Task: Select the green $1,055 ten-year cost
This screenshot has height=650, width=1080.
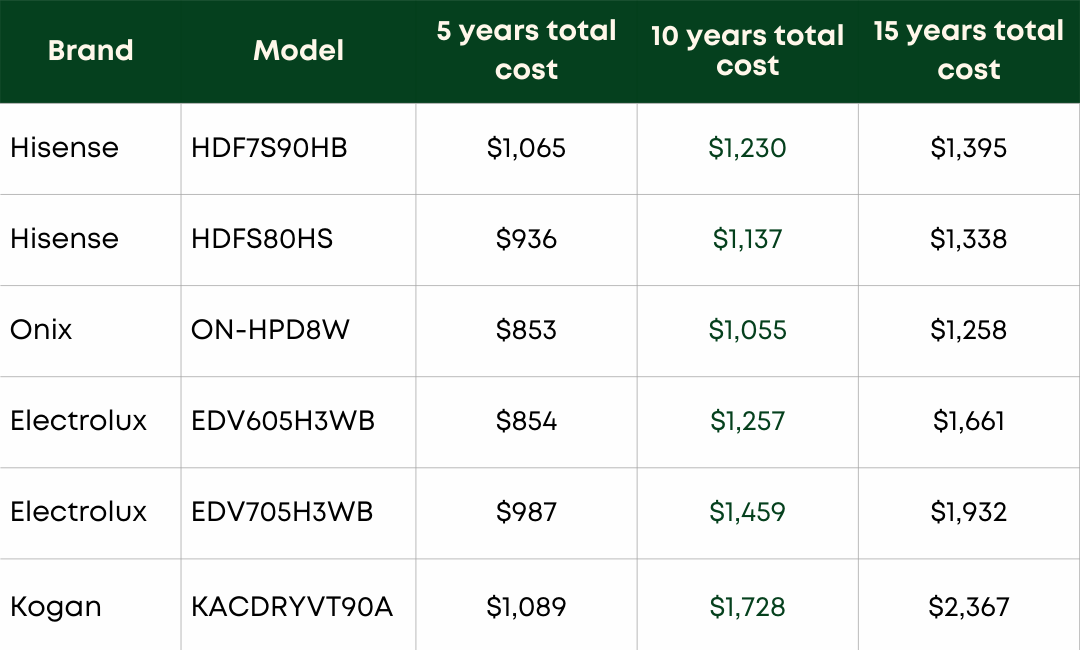Action: [x=747, y=330]
